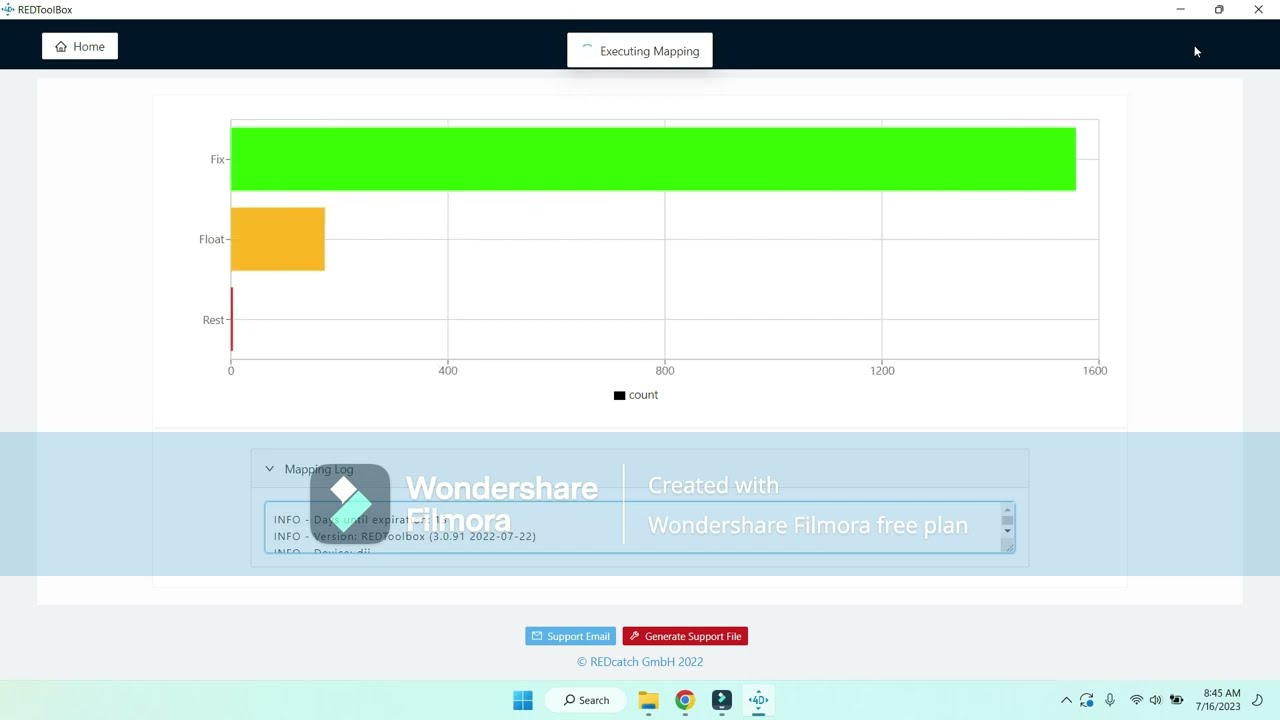Click the 1200 axis tick label
This screenshot has height=720, width=1280.
point(882,371)
